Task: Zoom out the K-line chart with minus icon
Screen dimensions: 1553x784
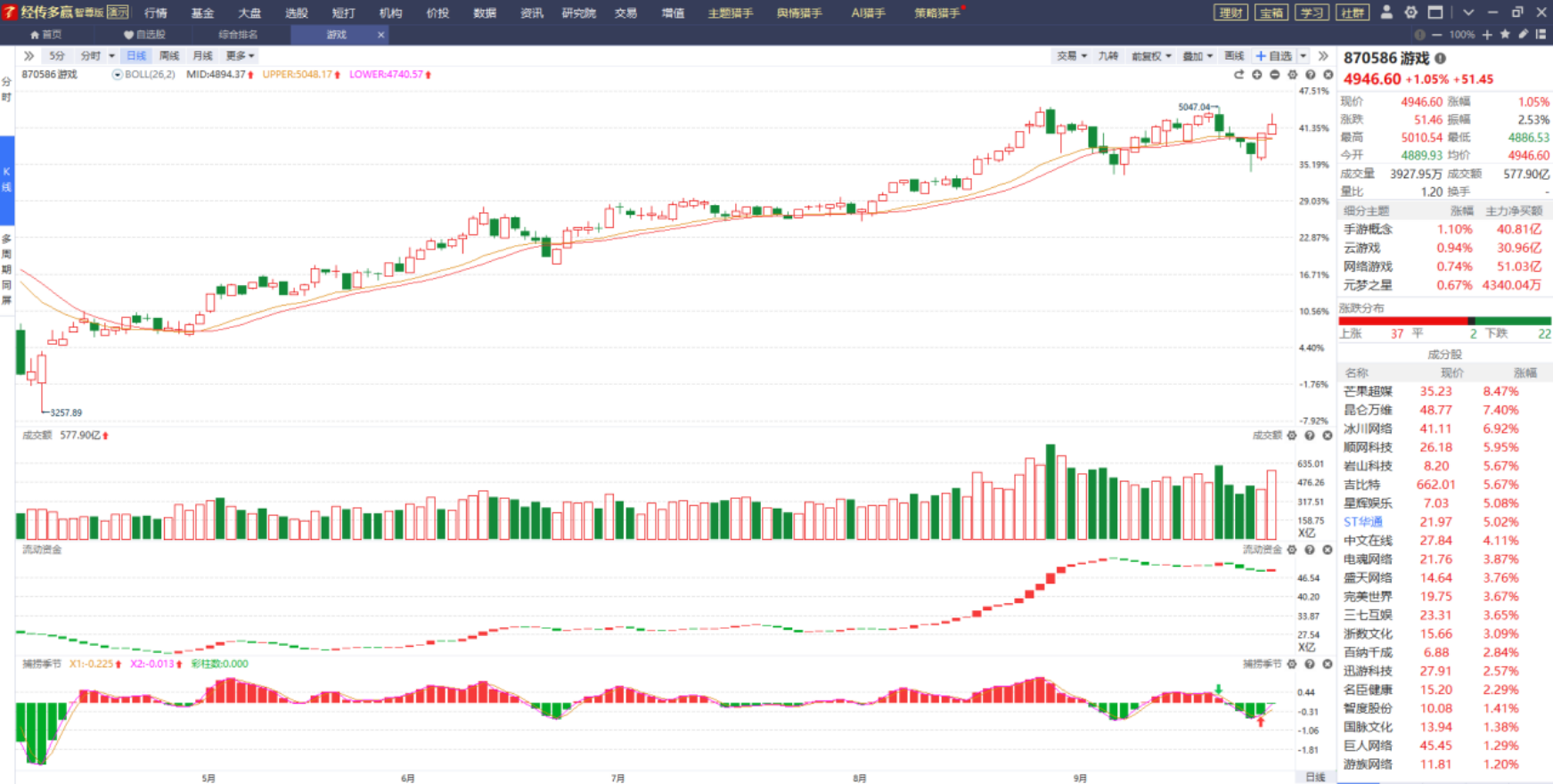Action: pyautogui.click(x=1274, y=75)
